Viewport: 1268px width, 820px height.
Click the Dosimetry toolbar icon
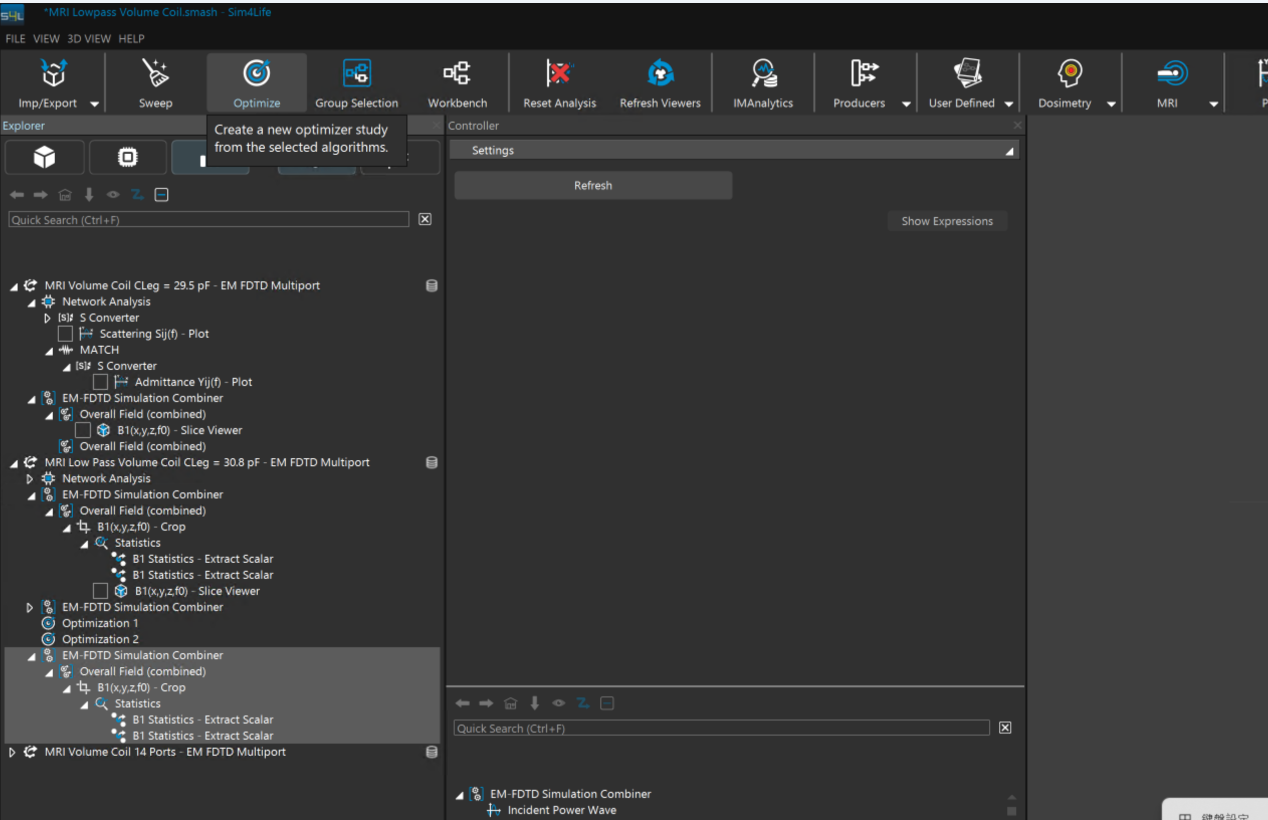coord(1070,74)
